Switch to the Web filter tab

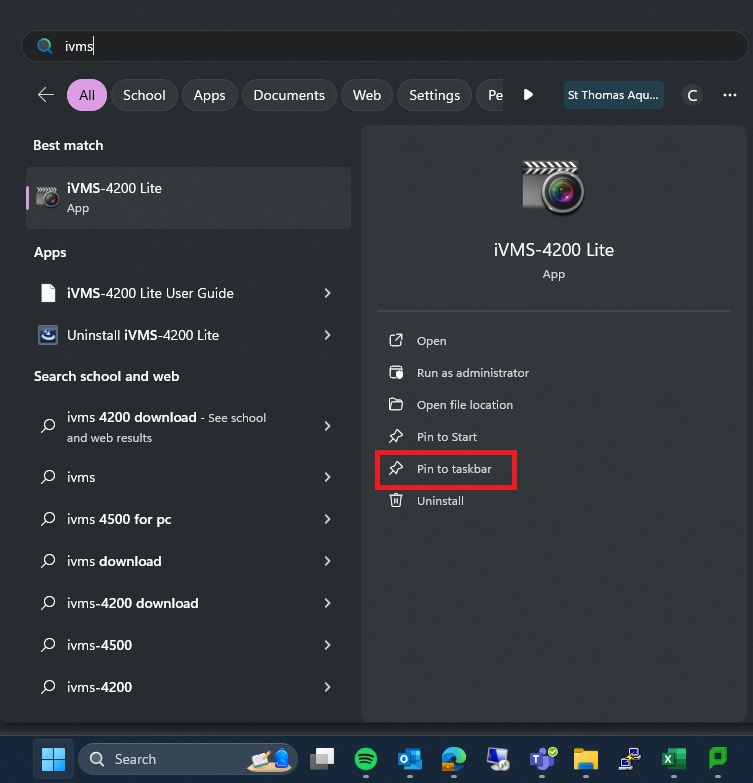pyautogui.click(x=367, y=95)
